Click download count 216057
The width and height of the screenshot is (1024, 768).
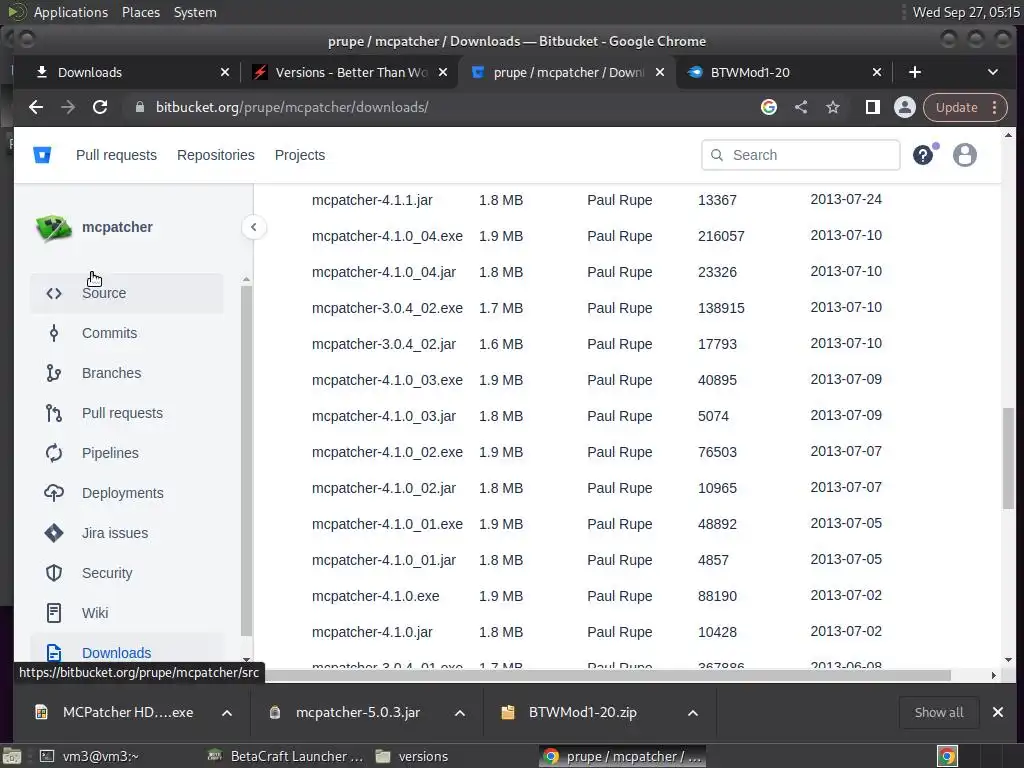(x=721, y=236)
